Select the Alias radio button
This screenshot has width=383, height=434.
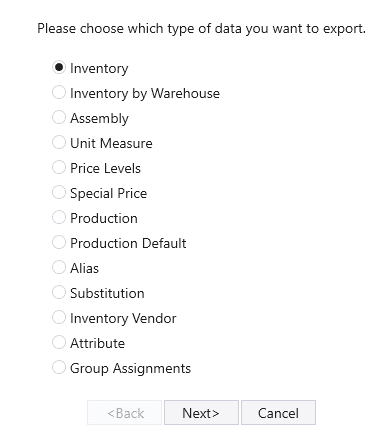point(59,267)
